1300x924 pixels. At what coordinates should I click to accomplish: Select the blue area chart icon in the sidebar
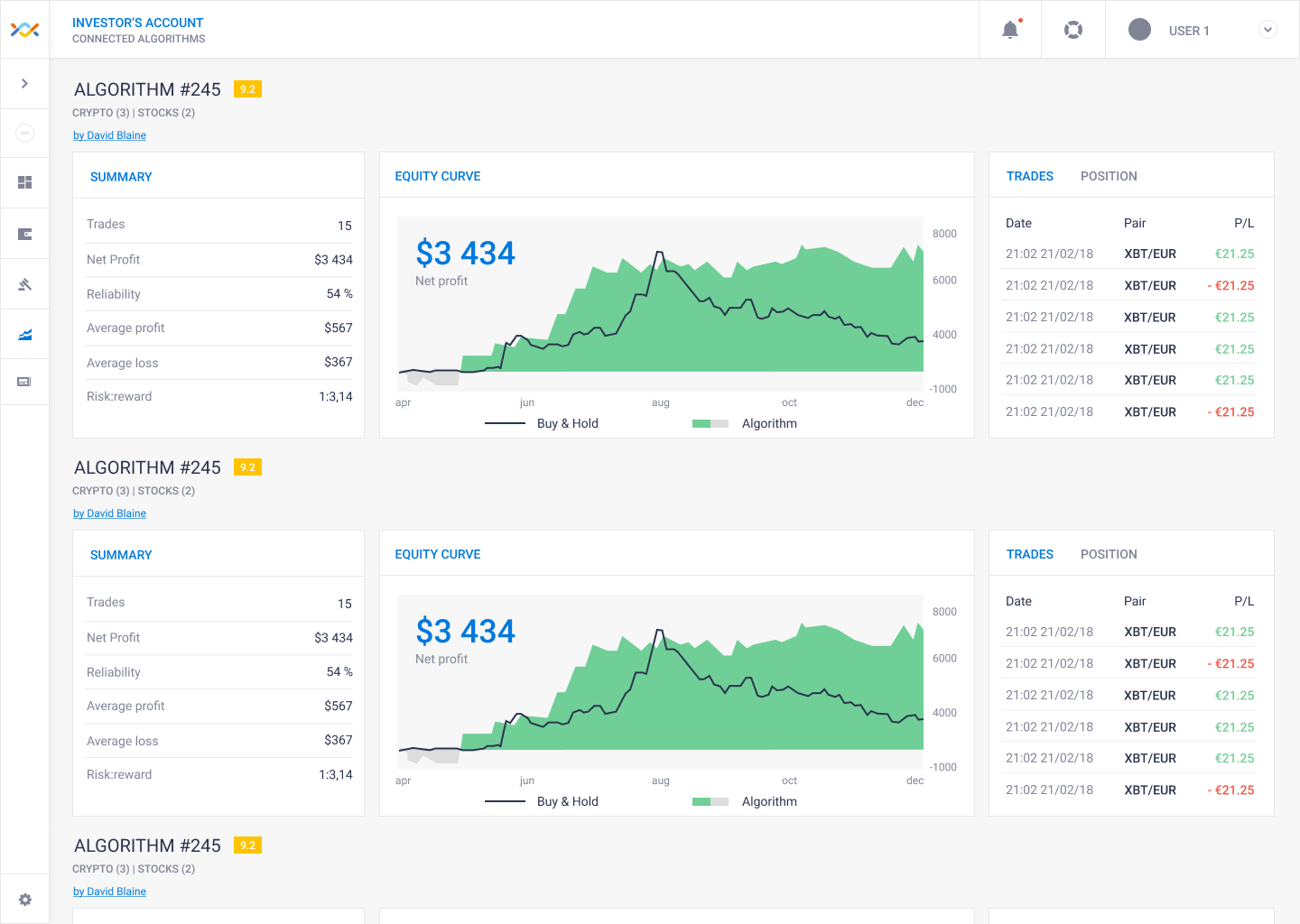[x=25, y=335]
